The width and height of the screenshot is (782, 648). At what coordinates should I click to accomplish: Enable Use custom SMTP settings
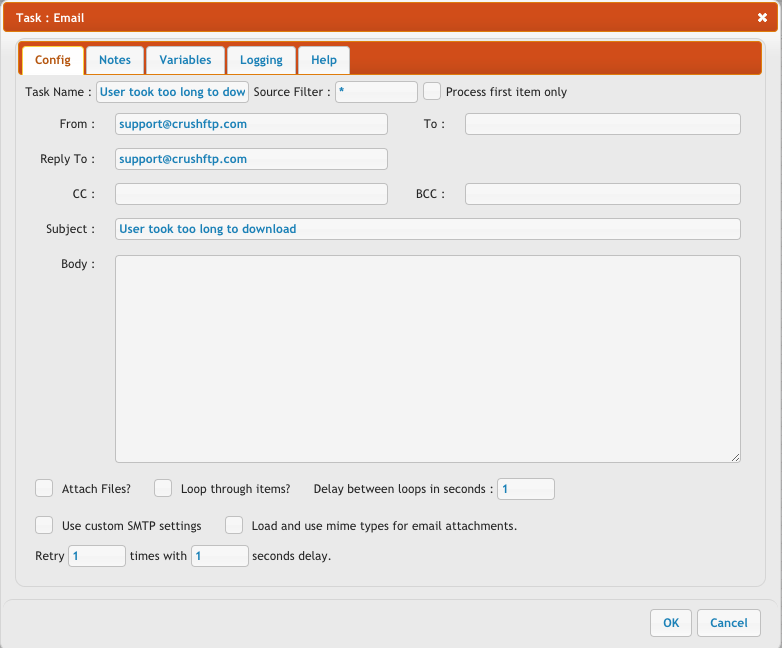pos(44,525)
